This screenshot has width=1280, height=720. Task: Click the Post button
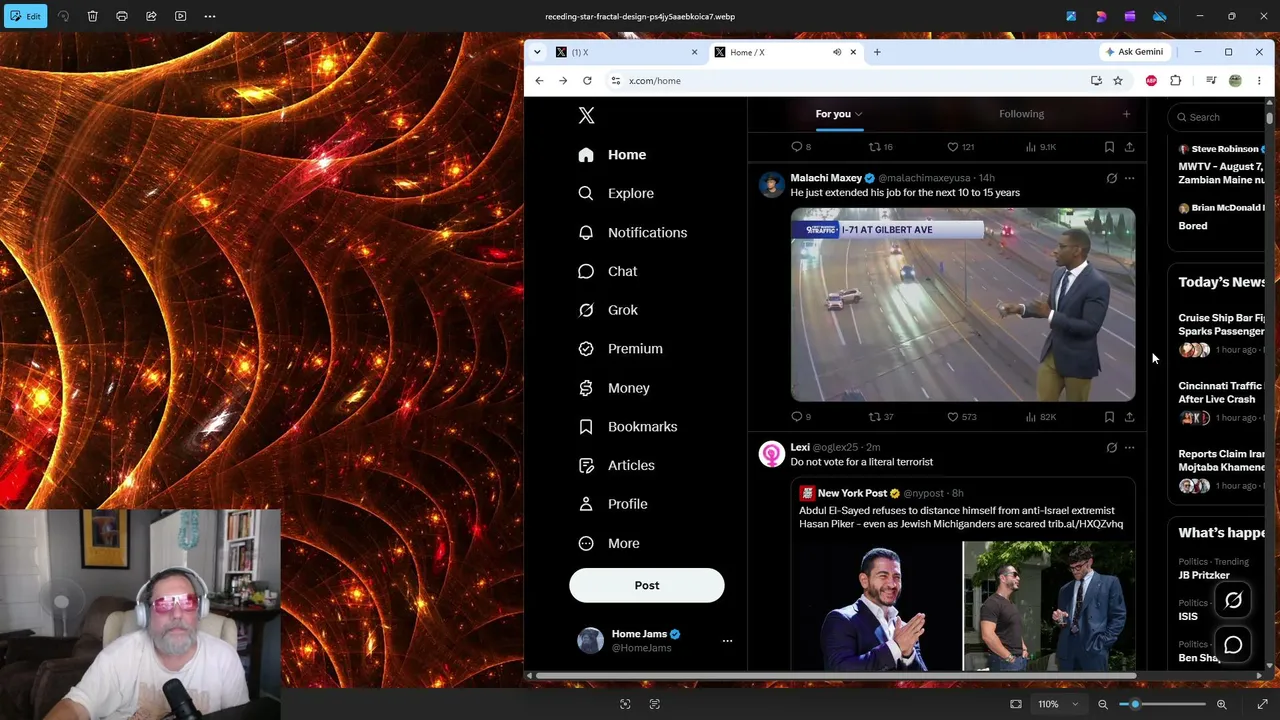point(647,585)
